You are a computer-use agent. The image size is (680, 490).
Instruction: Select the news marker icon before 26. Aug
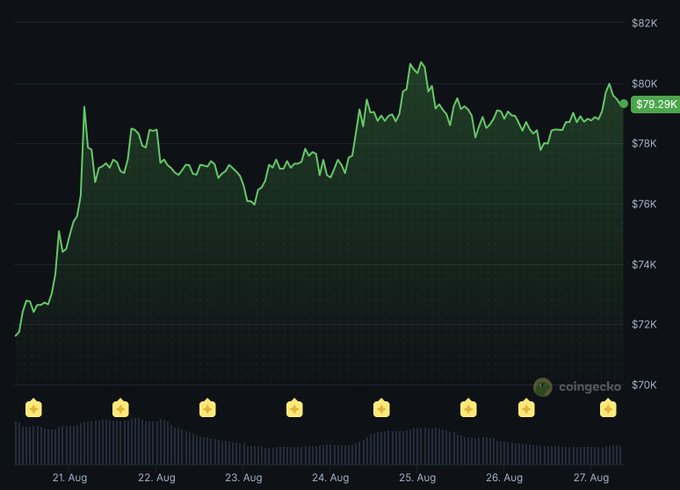coord(468,408)
